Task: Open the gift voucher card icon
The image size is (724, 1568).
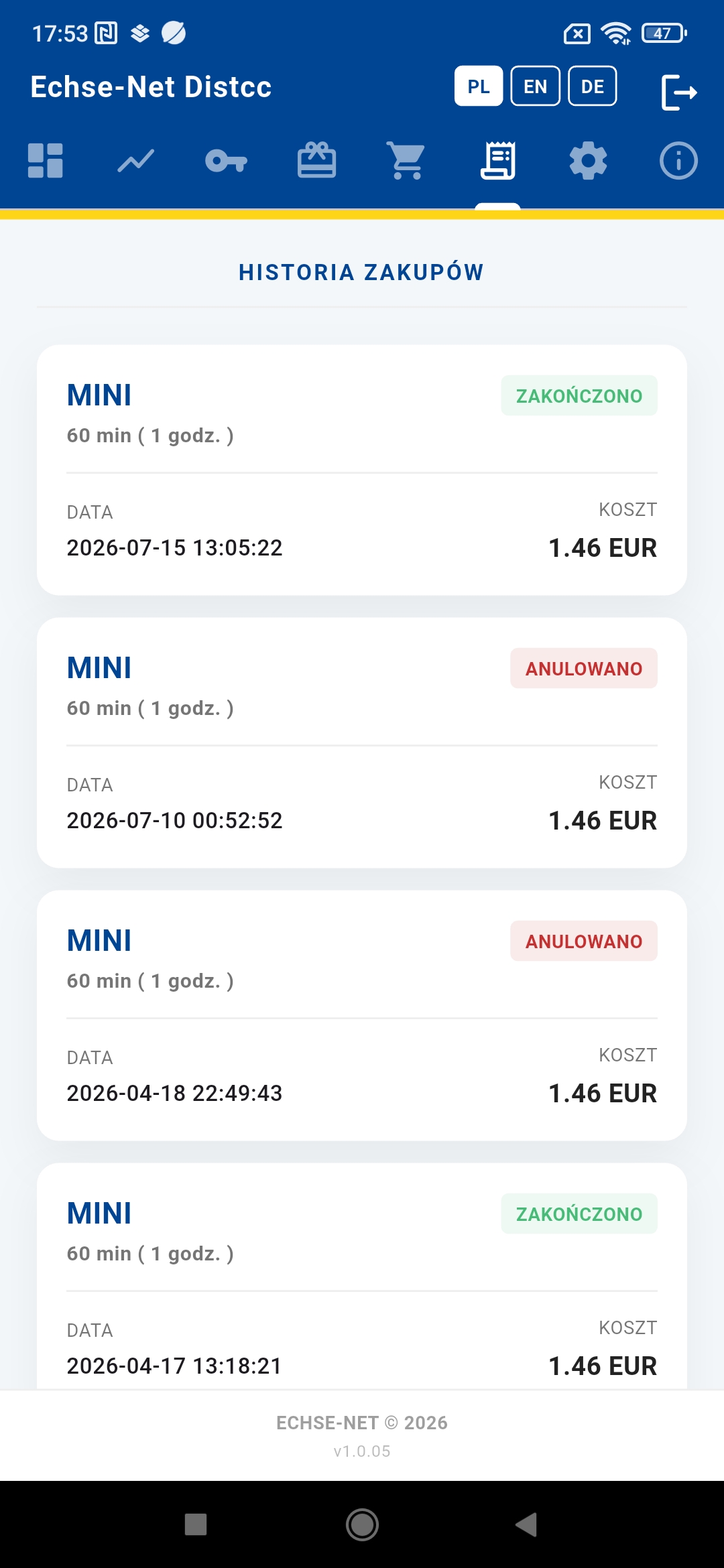Action: click(316, 160)
